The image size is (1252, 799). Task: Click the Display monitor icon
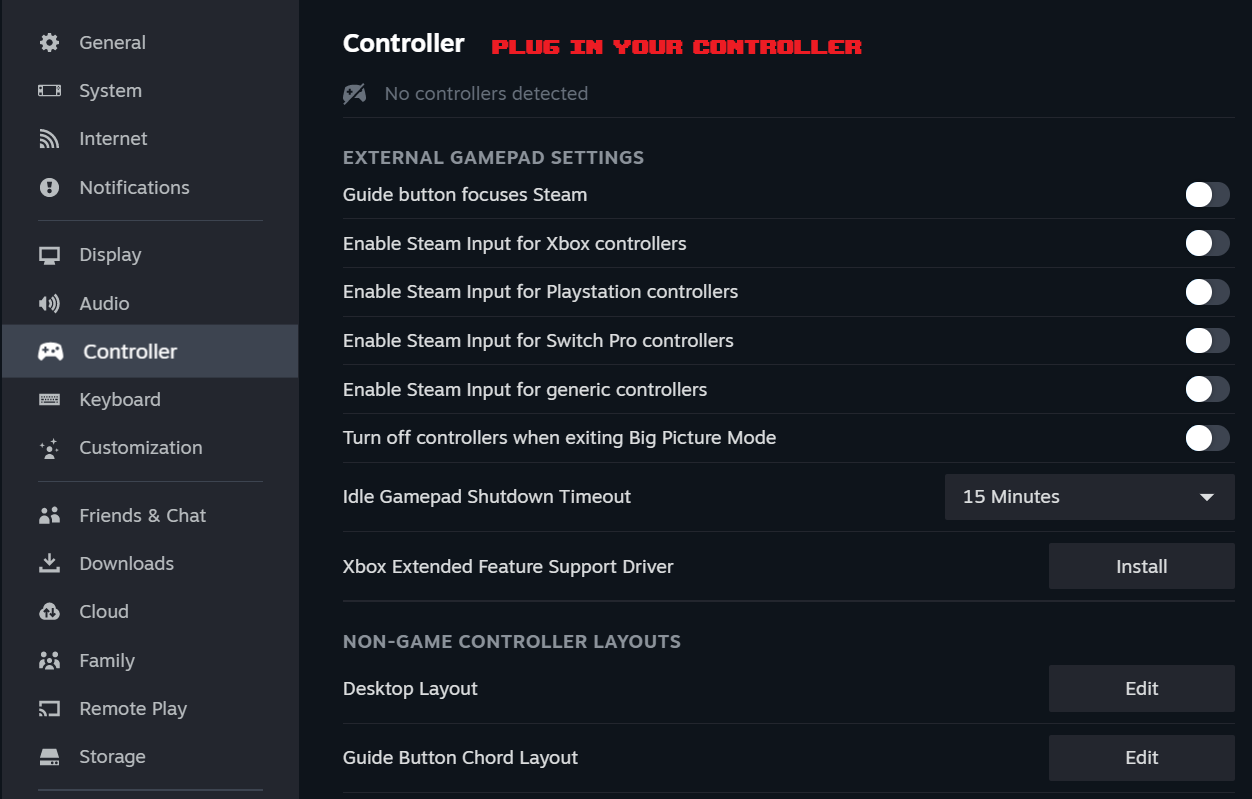tap(49, 255)
